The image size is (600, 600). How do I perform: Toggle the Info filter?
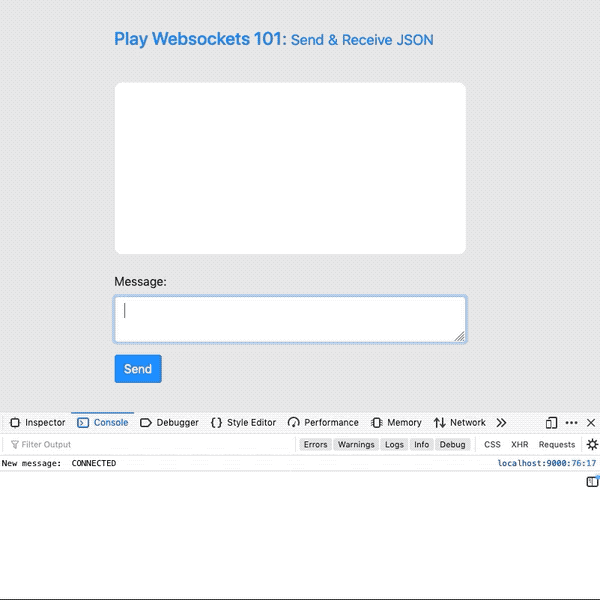421,444
